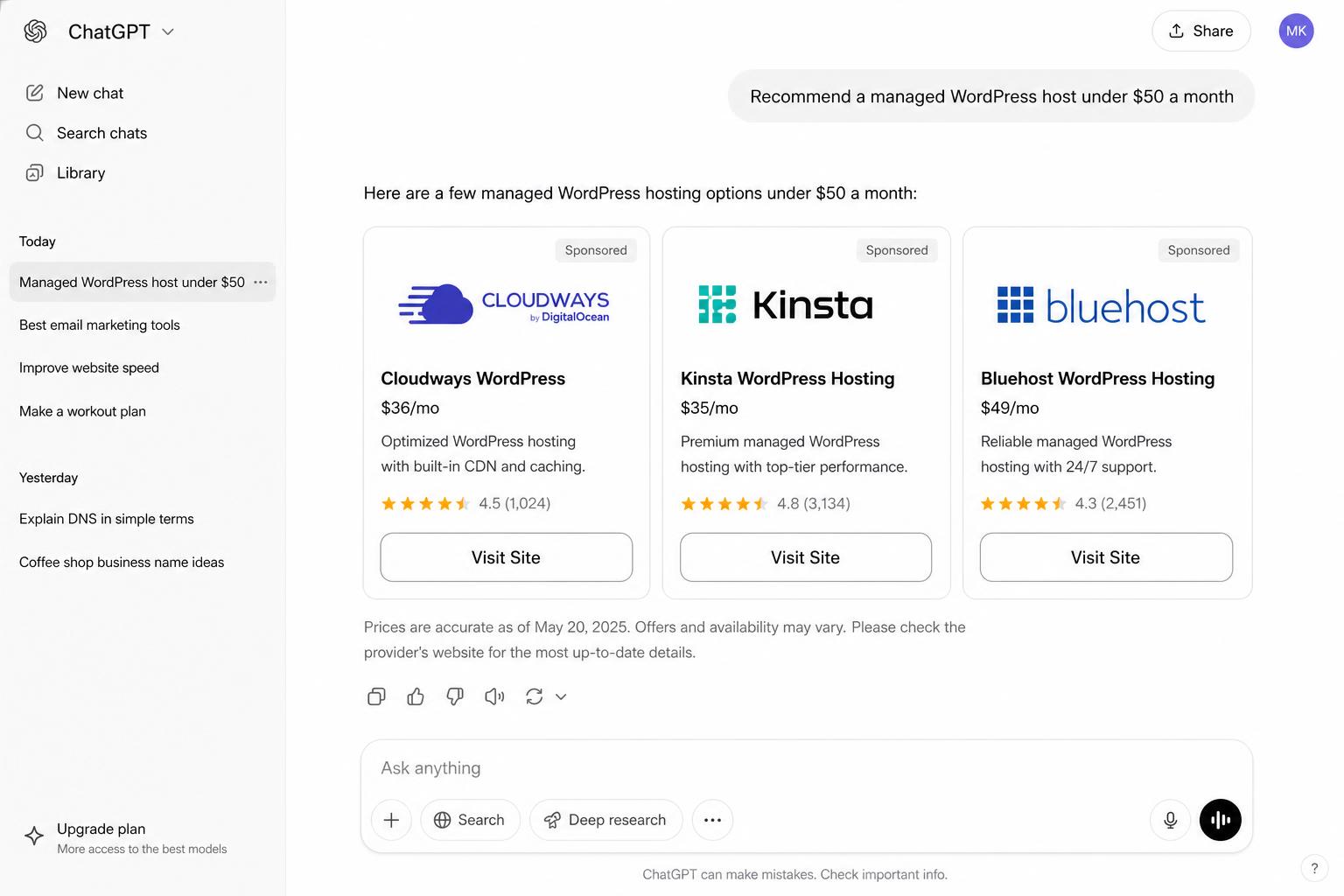Give the response a thumbs up
Image resolution: width=1344 pixels, height=896 pixels.
(416, 696)
